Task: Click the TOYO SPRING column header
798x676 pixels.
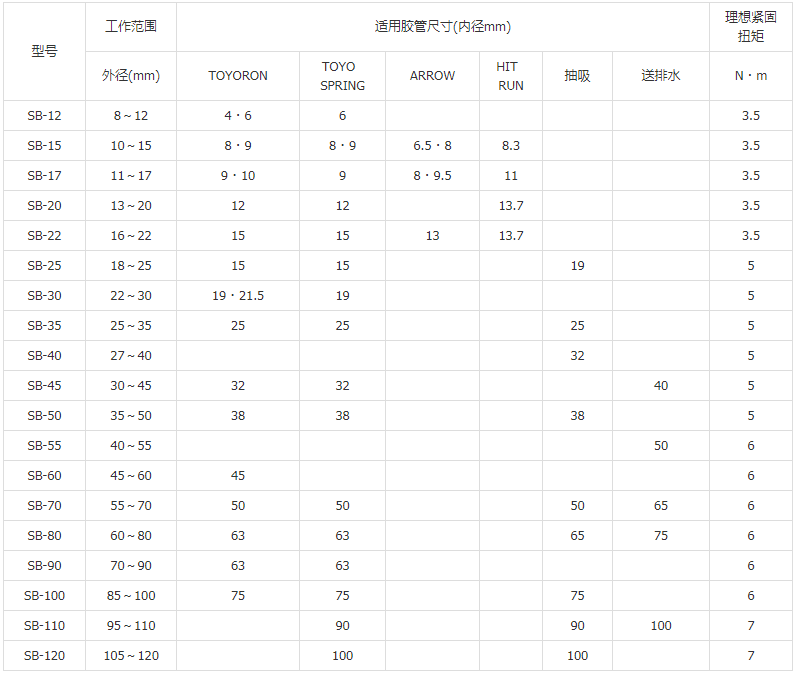Action: [343, 76]
